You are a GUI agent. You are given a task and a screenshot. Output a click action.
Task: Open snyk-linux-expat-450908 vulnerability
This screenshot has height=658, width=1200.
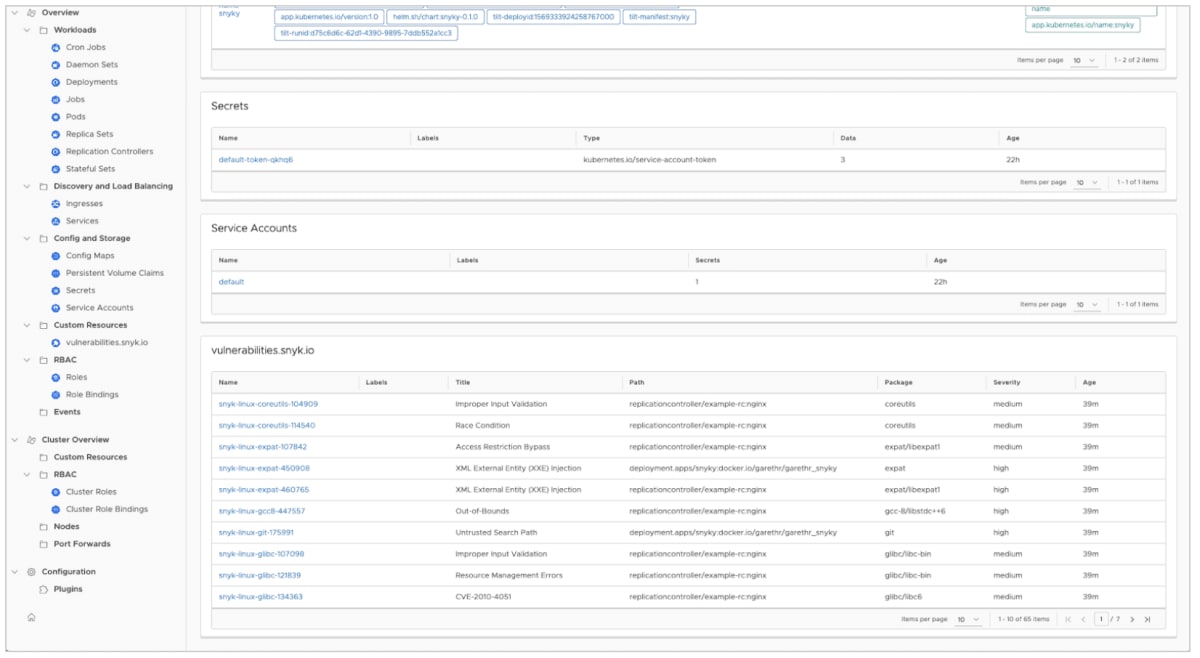tap(264, 468)
